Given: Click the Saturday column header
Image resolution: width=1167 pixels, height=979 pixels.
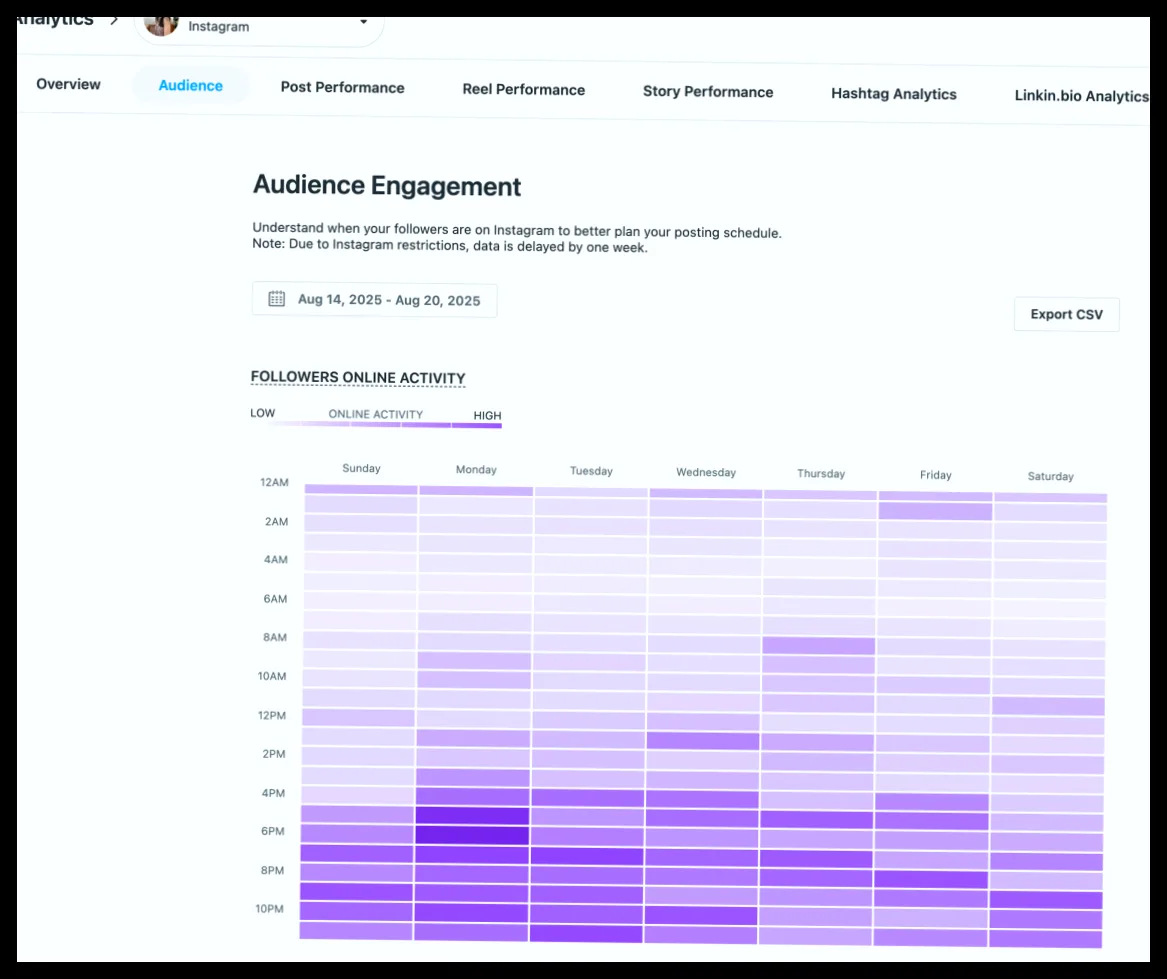Looking at the screenshot, I should [x=1050, y=476].
